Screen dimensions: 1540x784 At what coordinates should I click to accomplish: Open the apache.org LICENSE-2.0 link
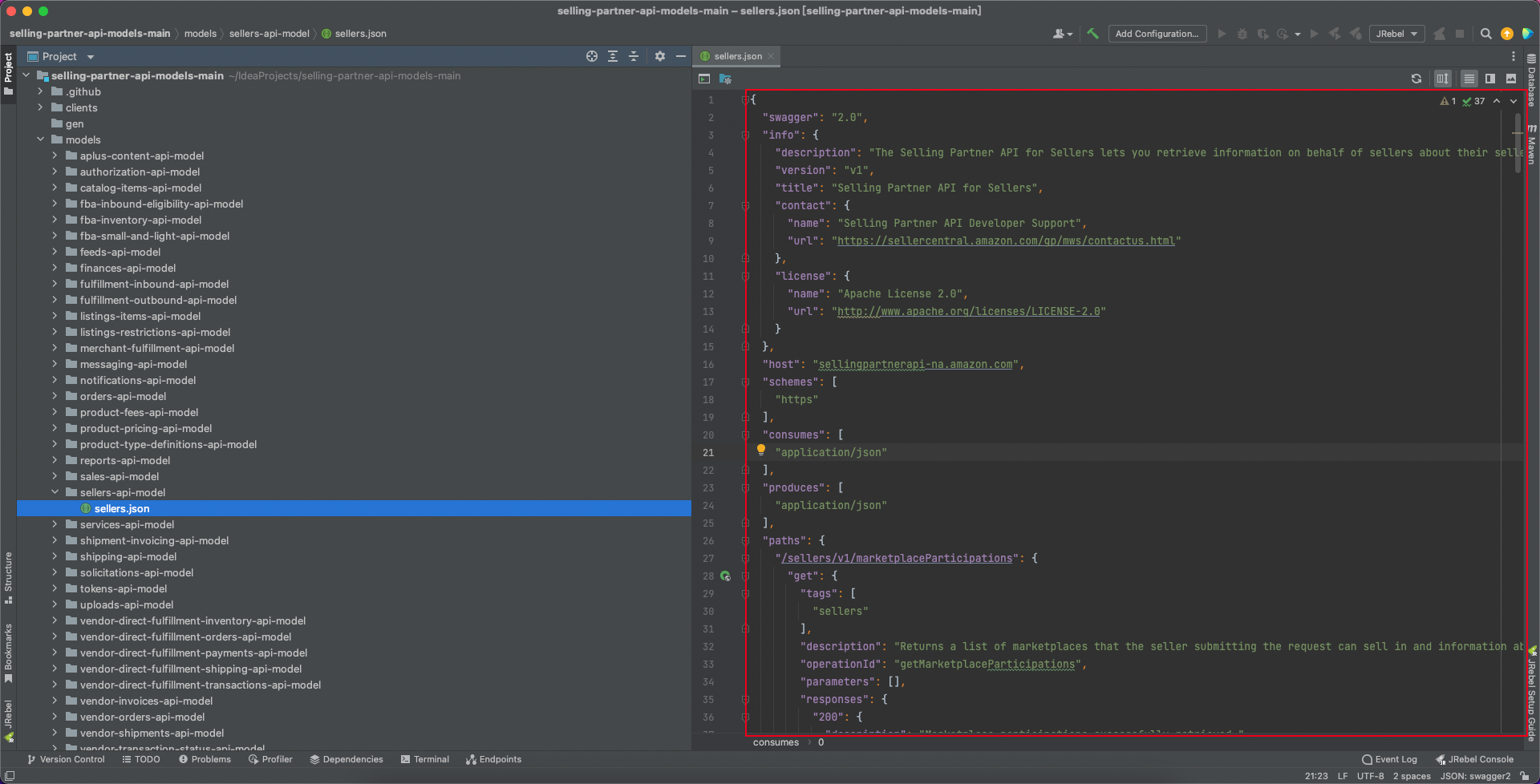[968, 311]
